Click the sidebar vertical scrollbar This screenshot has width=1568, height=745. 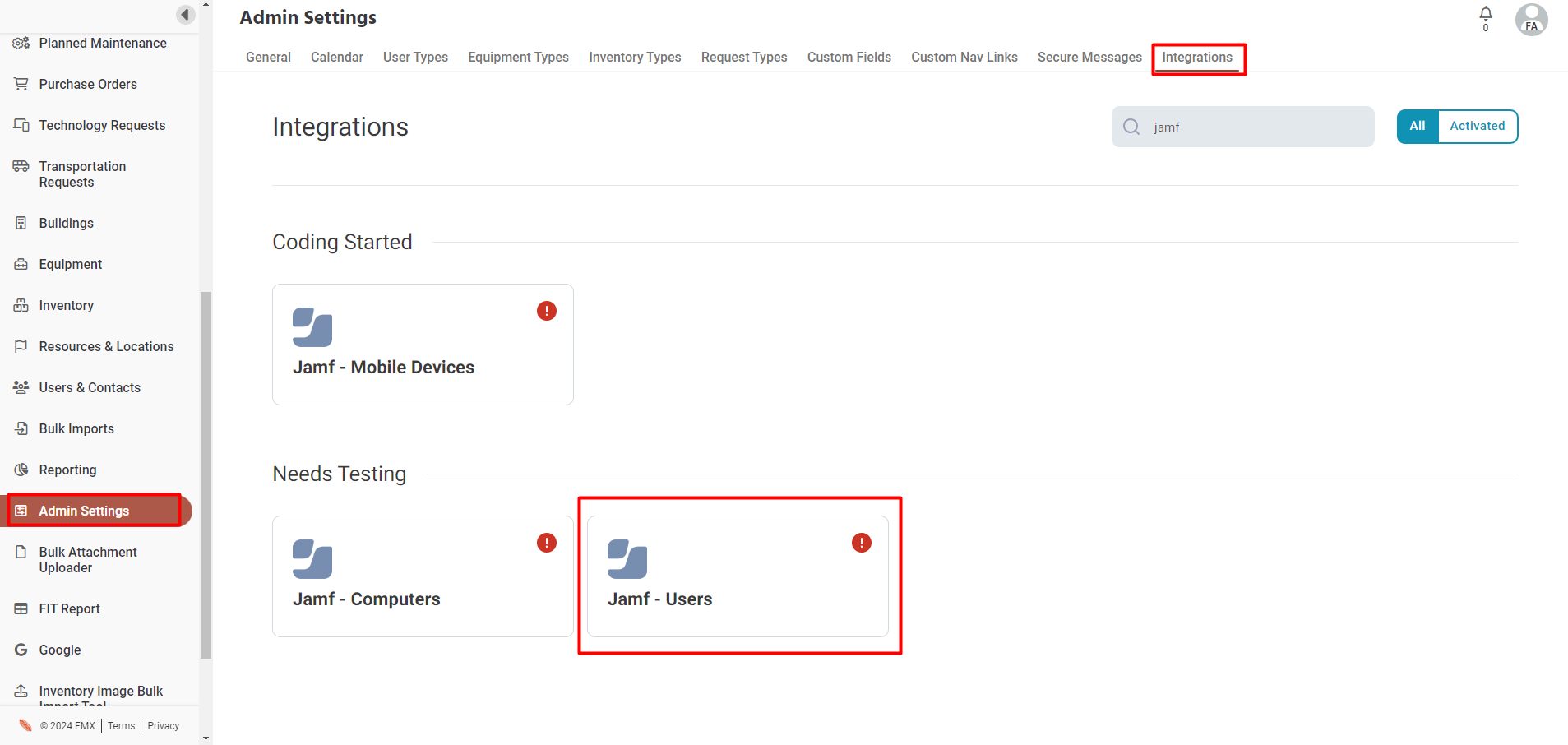206,475
